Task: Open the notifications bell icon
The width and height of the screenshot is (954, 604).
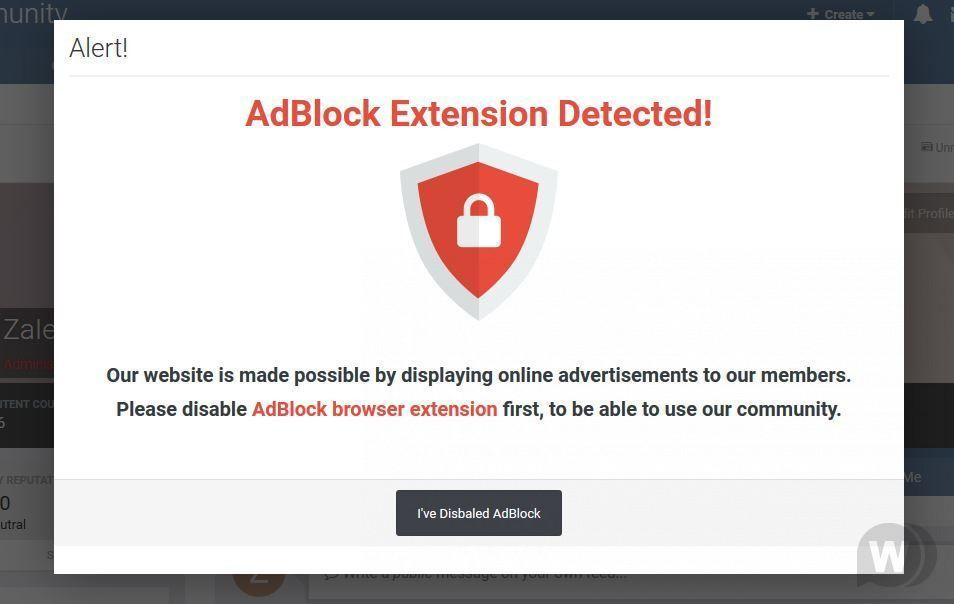Action: click(x=923, y=14)
